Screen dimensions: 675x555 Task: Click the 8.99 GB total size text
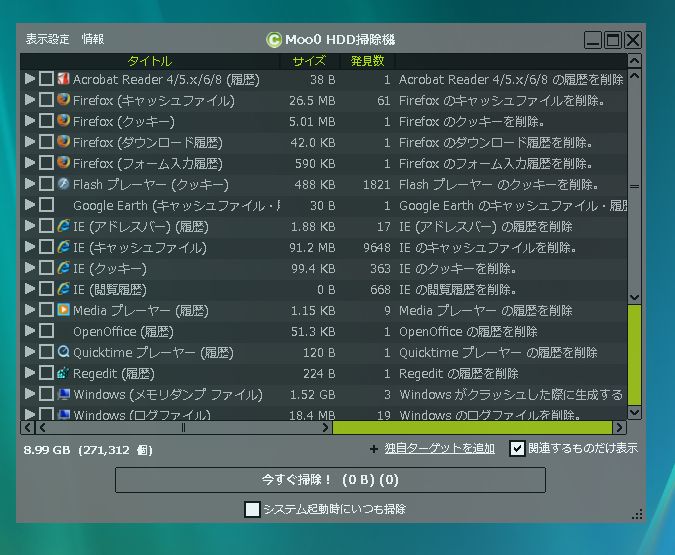click(x=46, y=450)
